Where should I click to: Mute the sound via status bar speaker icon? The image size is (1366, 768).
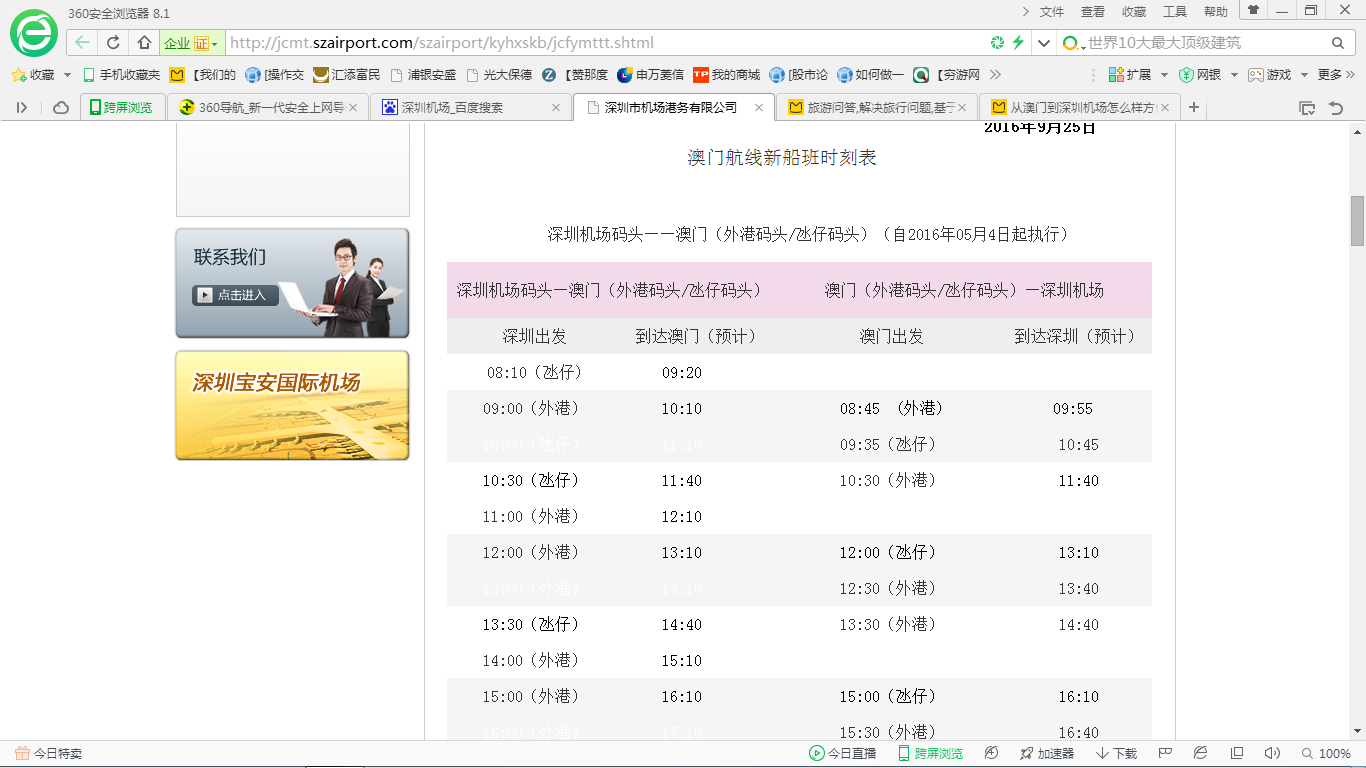[x=1271, y=753]
